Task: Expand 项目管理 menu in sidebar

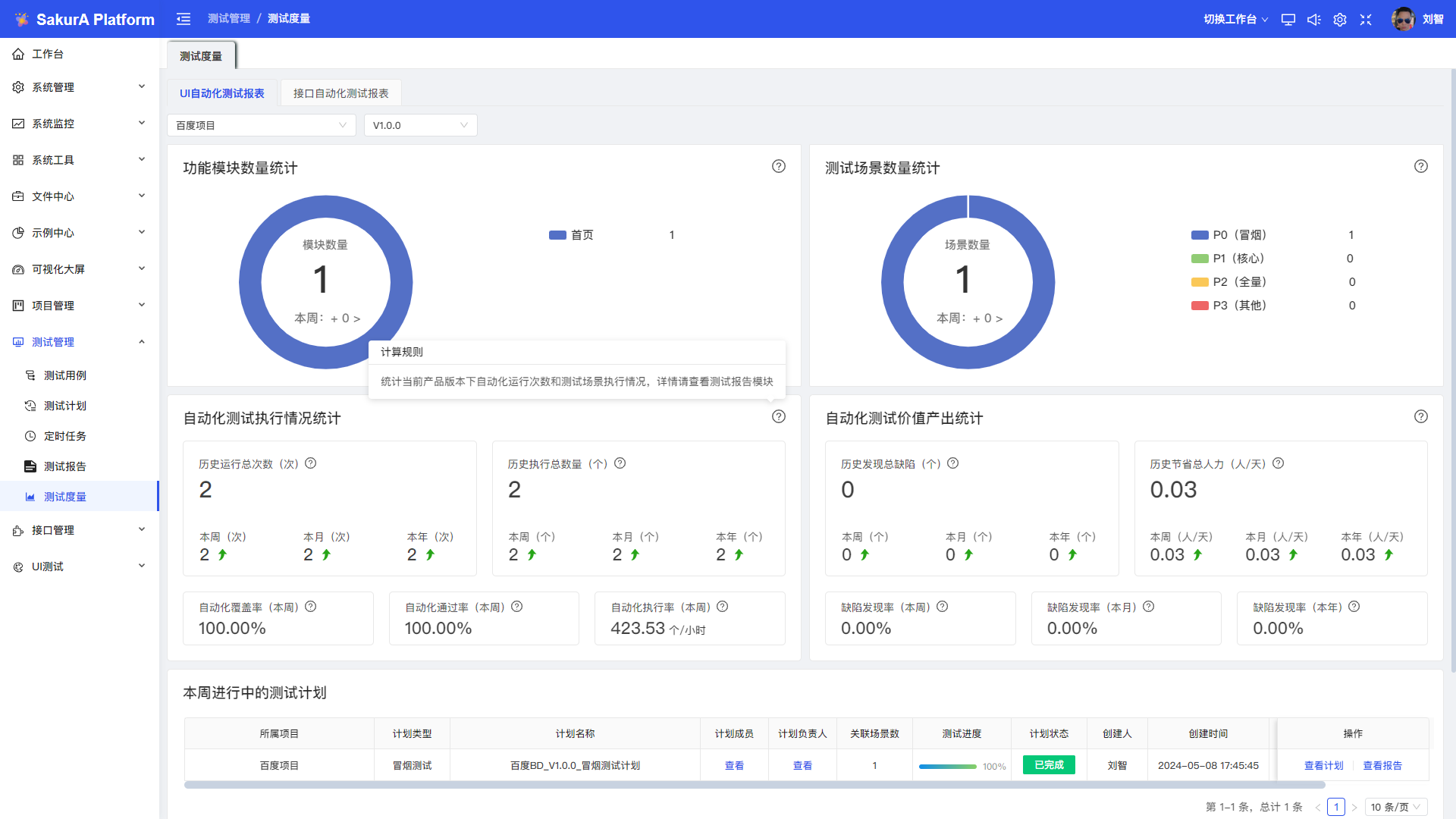Action: tap(80, 306)
